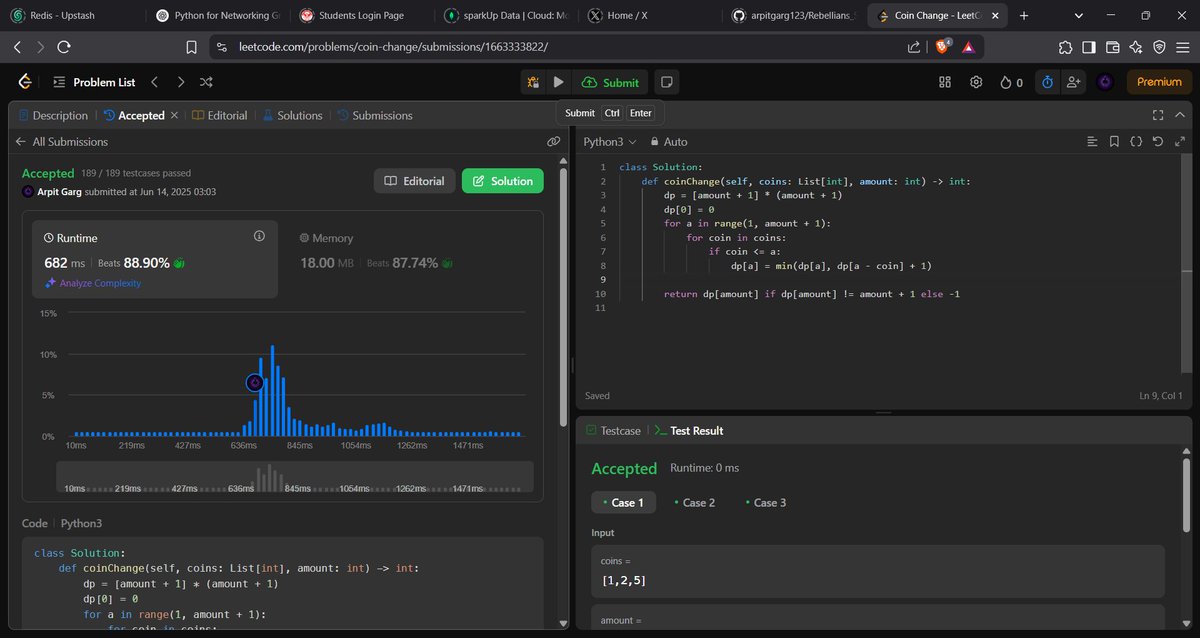Open the layout grid icon
1200x638 pixels.
click(x=945, y=82)
